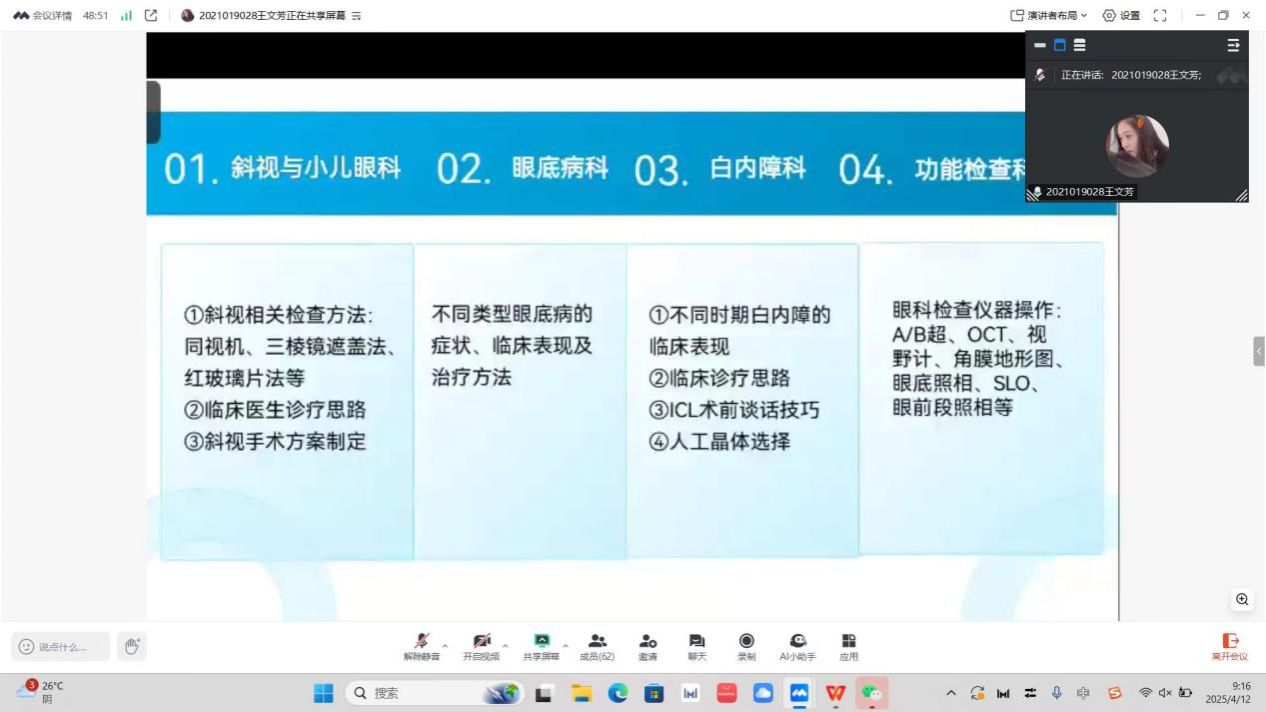Click the 邀请 invite icon
1266x712 pixels.
tap(647, 645)
